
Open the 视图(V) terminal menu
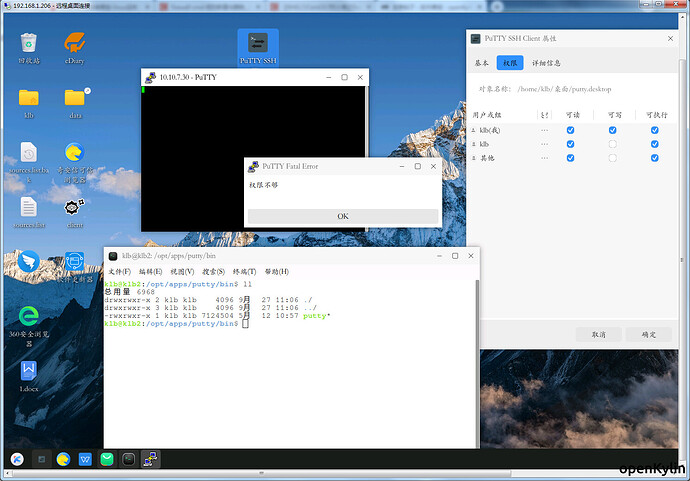[182, 272]
